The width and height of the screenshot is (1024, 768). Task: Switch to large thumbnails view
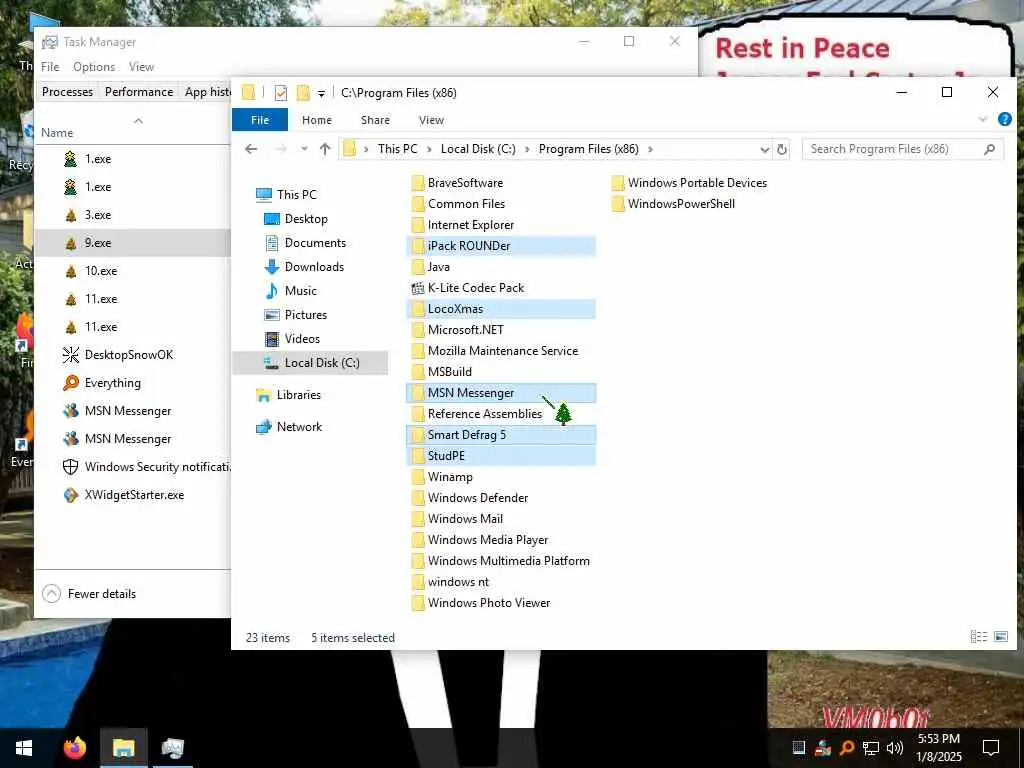coord(1000,637)
